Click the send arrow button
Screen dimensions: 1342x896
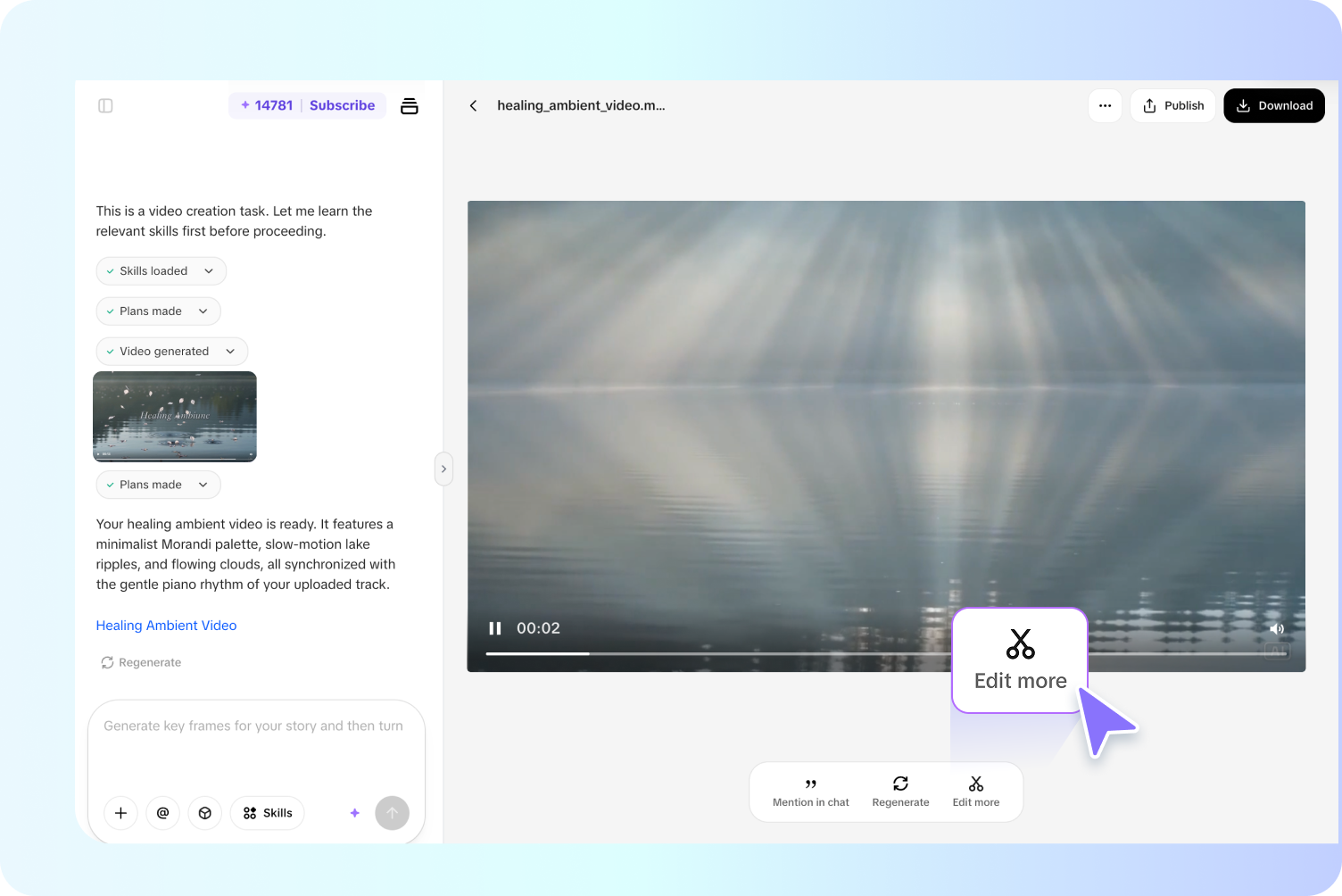tap(392, 813)
